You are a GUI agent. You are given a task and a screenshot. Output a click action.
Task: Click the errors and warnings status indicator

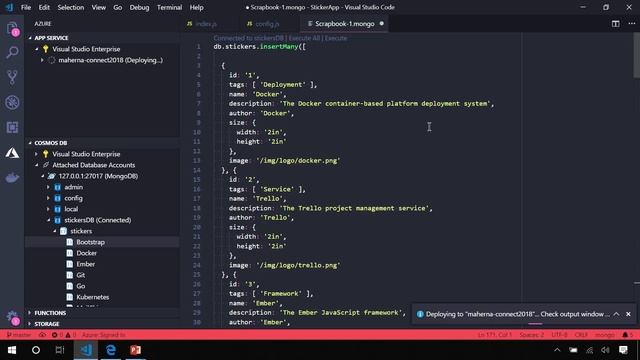tap(64, 335)
